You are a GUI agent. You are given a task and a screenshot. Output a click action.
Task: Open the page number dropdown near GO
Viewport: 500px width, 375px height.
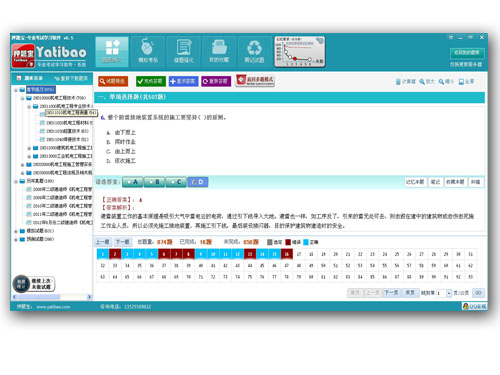(449, 293)
